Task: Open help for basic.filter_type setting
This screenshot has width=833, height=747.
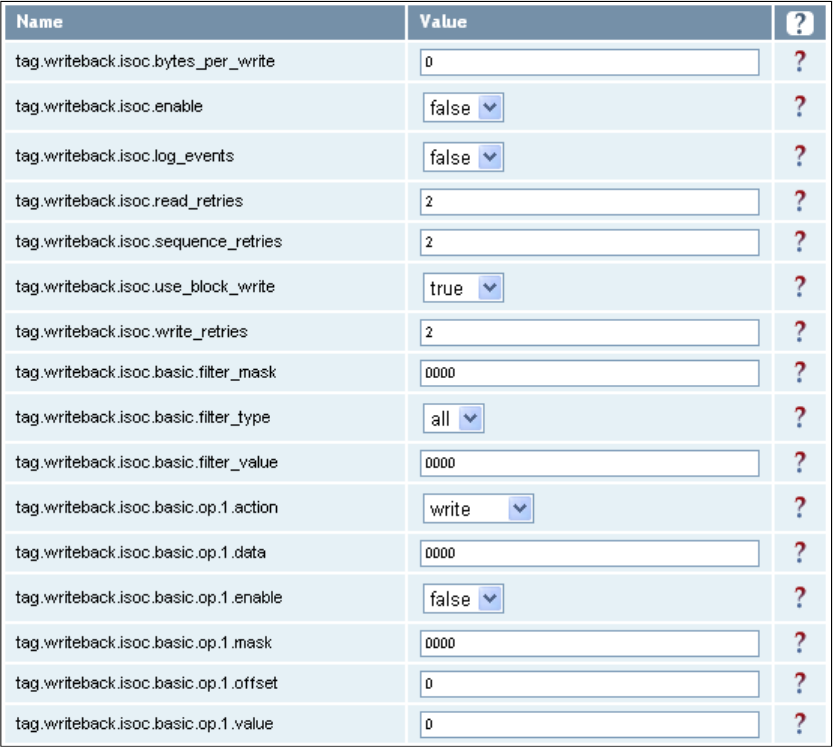Action: [x=800, y=418]
